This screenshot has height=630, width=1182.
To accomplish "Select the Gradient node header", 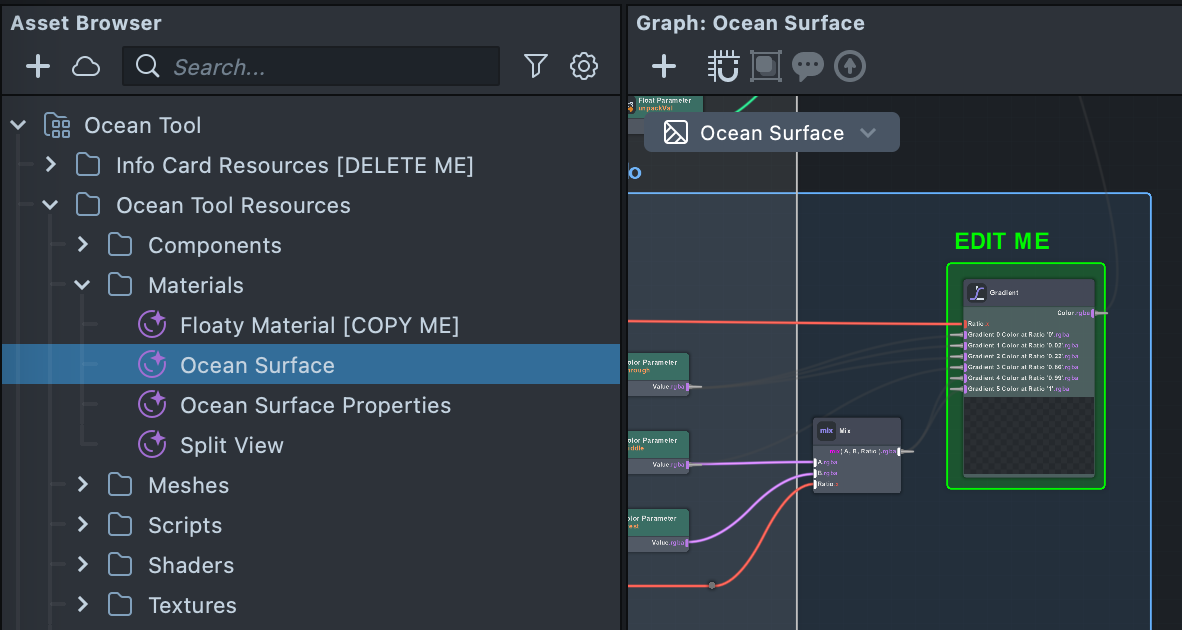I will pyautogui.click(x=1030, y=293).
